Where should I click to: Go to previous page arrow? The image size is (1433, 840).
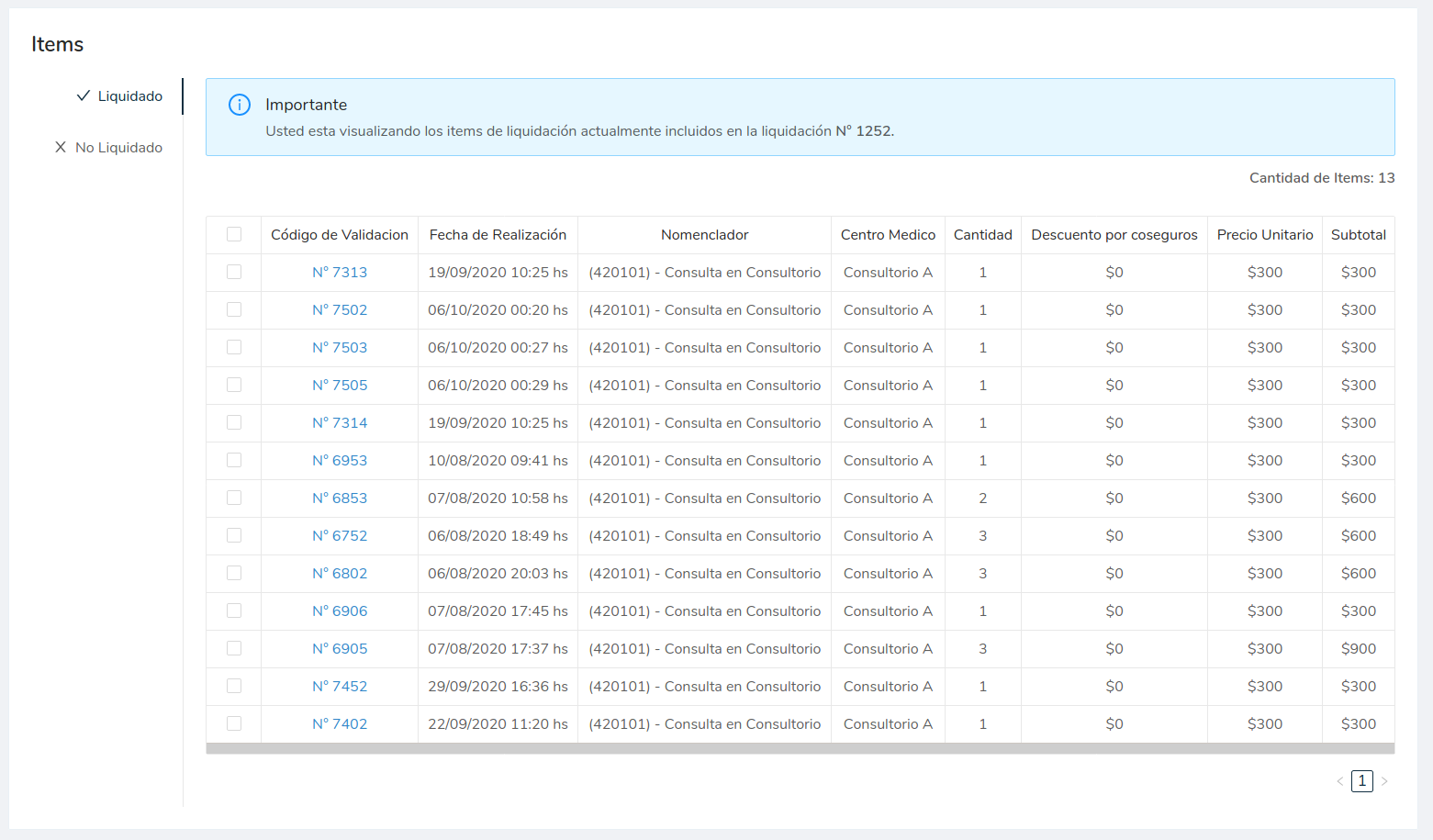[1339, 781]
